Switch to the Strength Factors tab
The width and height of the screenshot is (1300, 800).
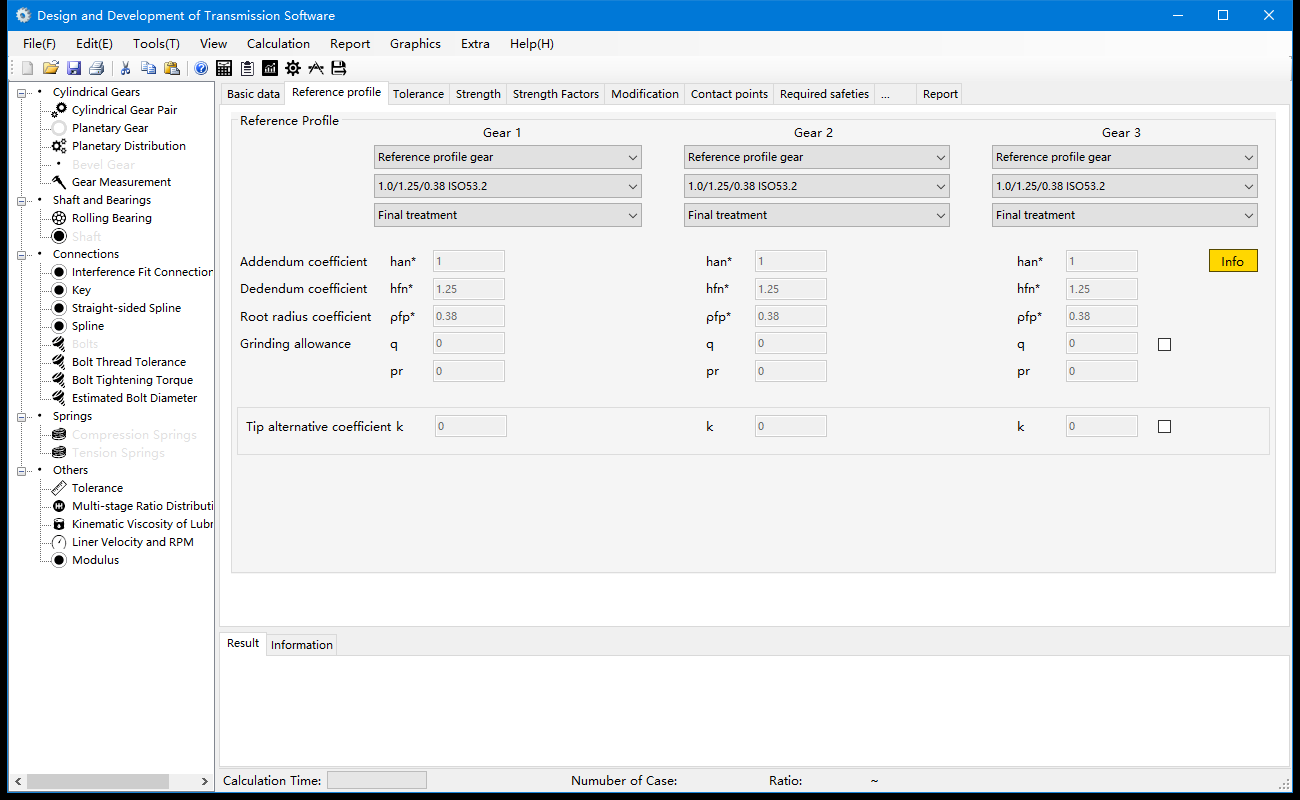(556, 94)
